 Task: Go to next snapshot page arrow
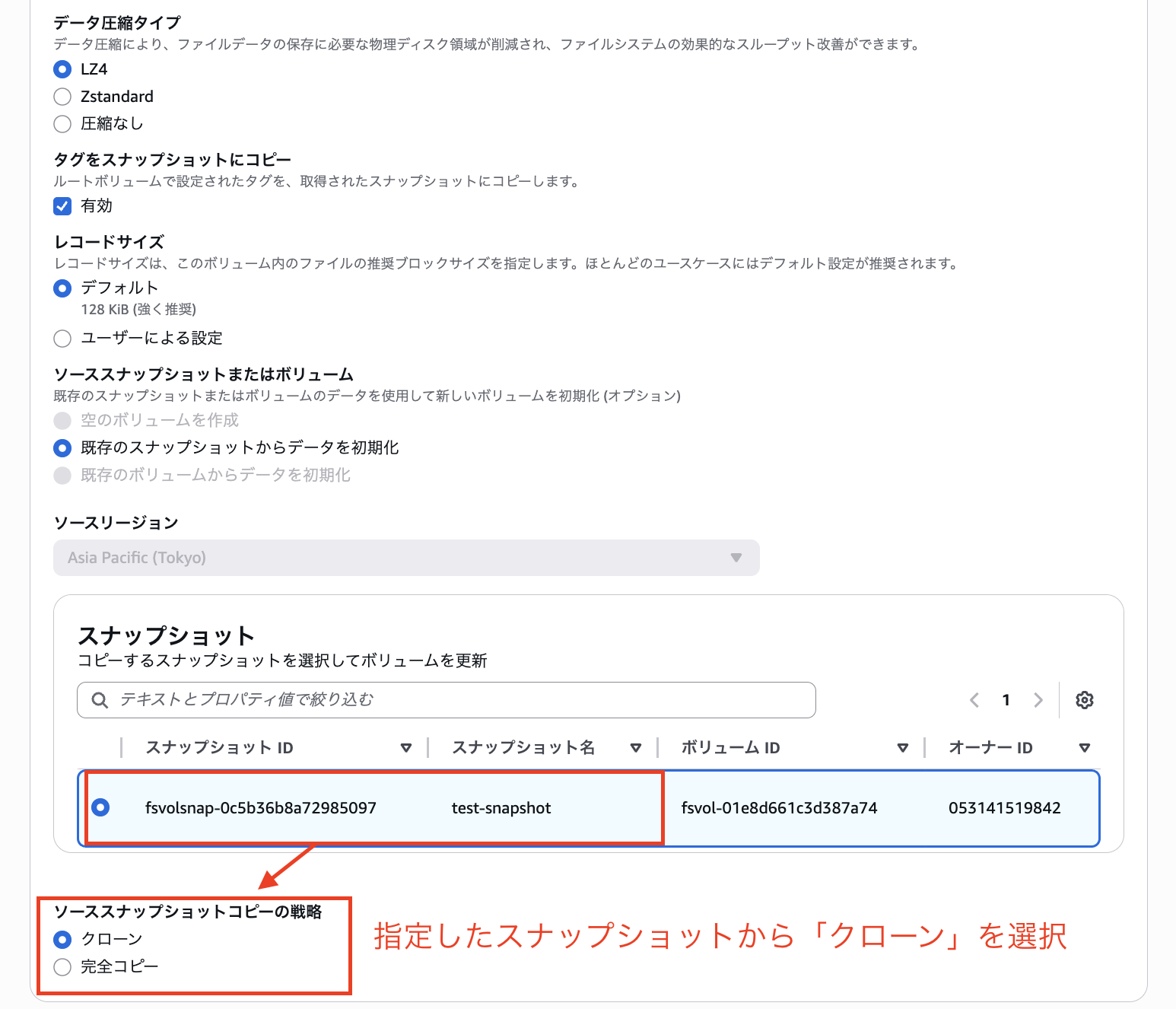[x=1038, y=700]
